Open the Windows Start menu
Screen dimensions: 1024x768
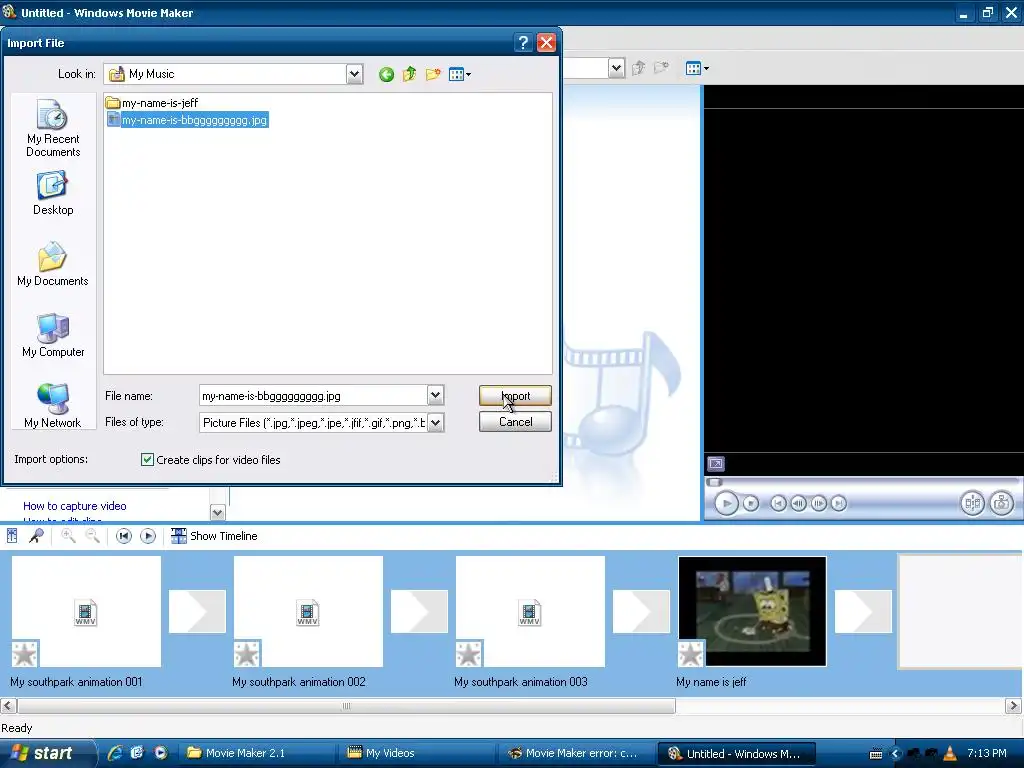[46, 754]
